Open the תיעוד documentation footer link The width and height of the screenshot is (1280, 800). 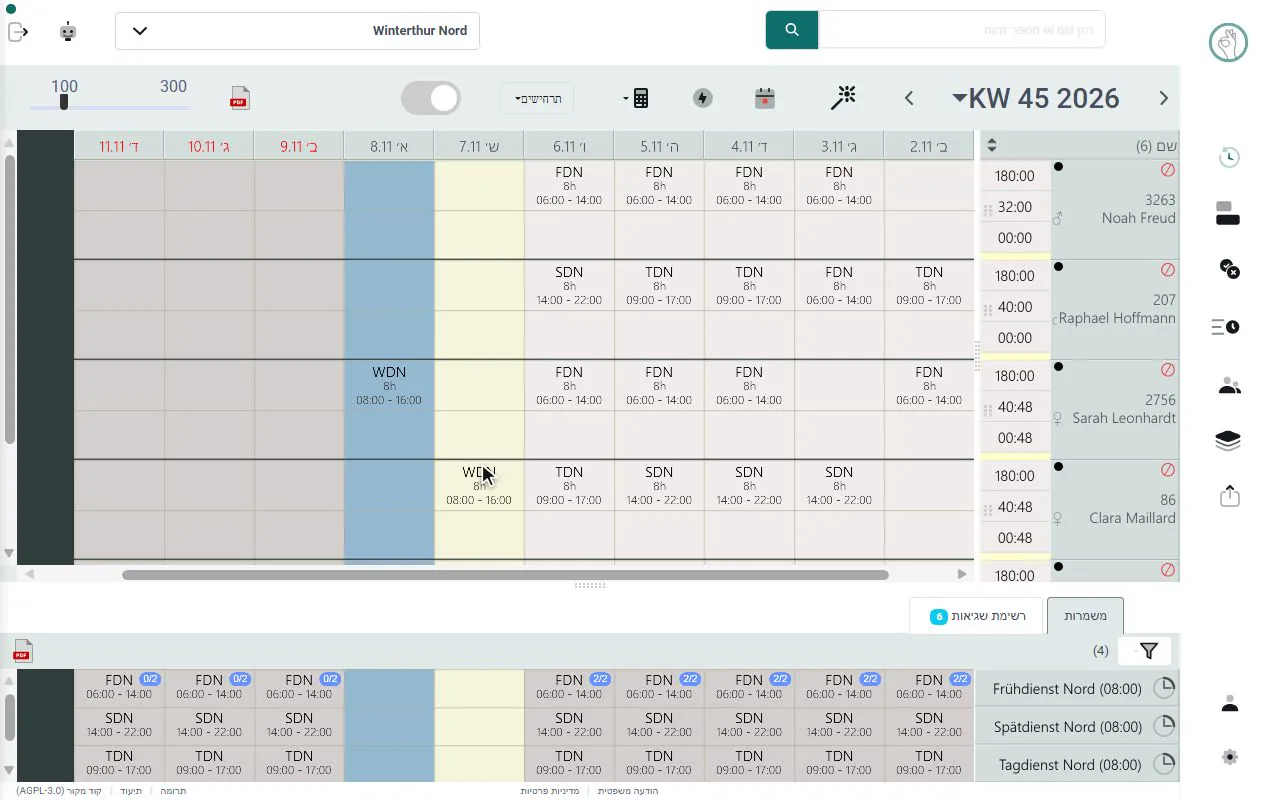click(x=131, y=791)
